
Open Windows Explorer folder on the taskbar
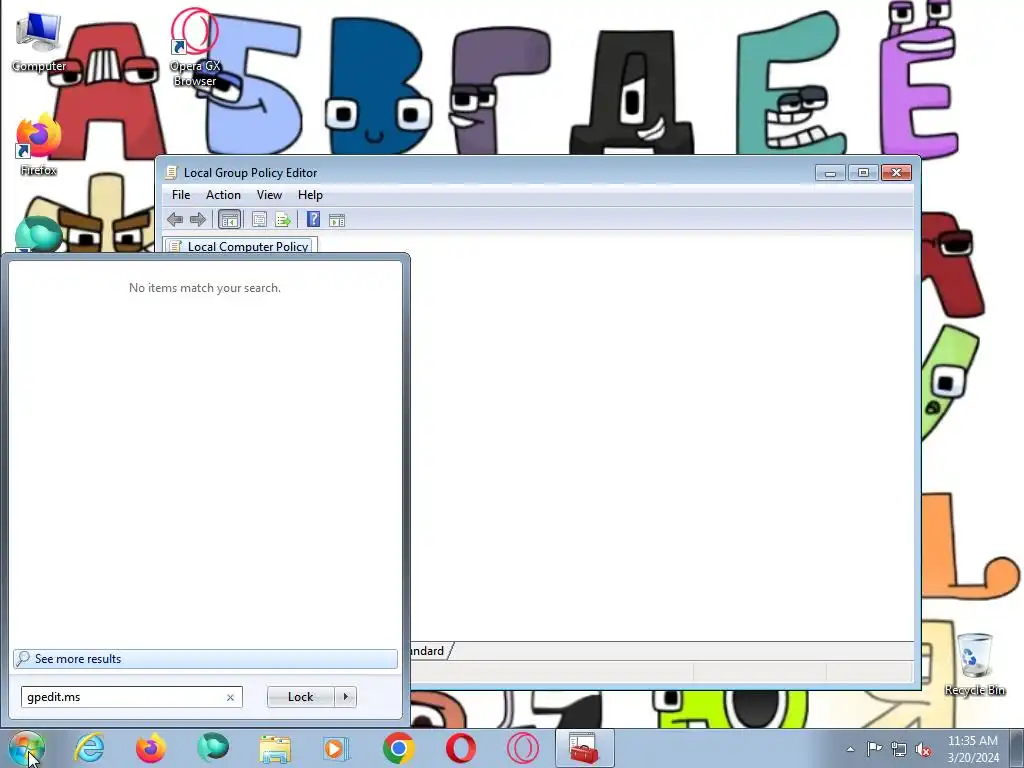(275, 748)
